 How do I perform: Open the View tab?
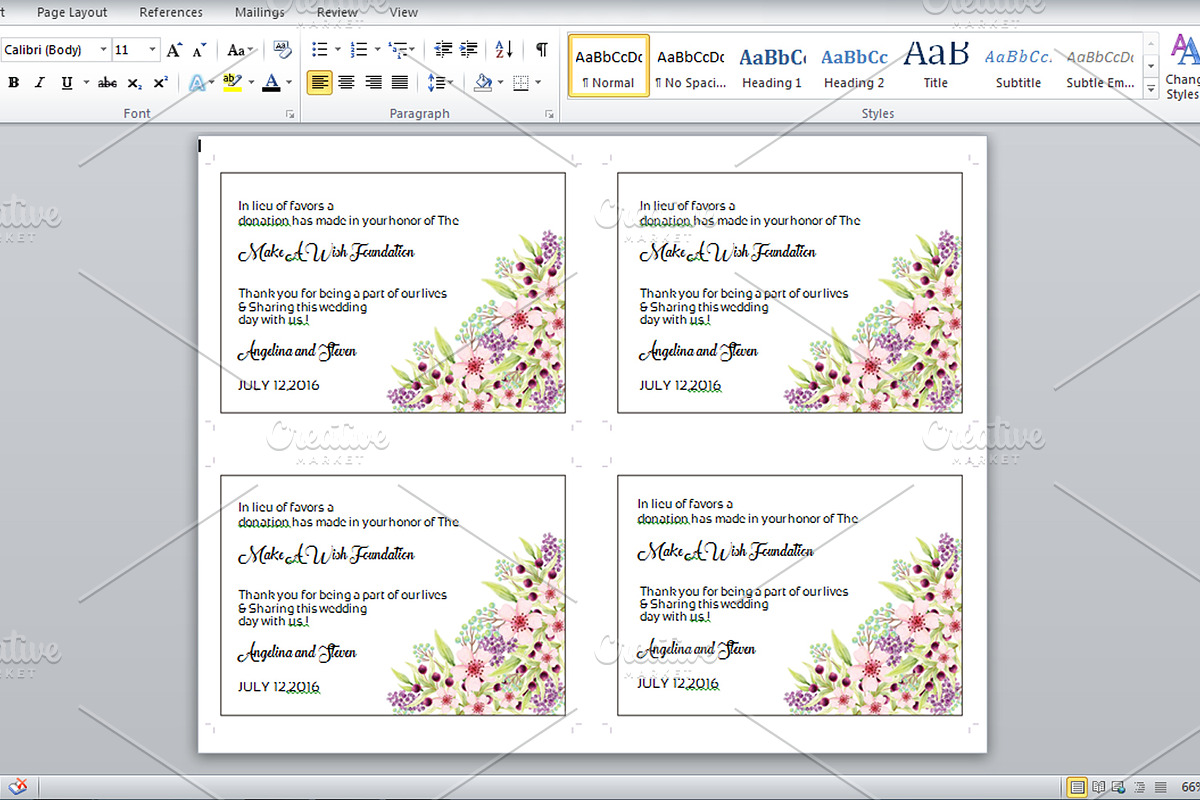pos(404,12)
